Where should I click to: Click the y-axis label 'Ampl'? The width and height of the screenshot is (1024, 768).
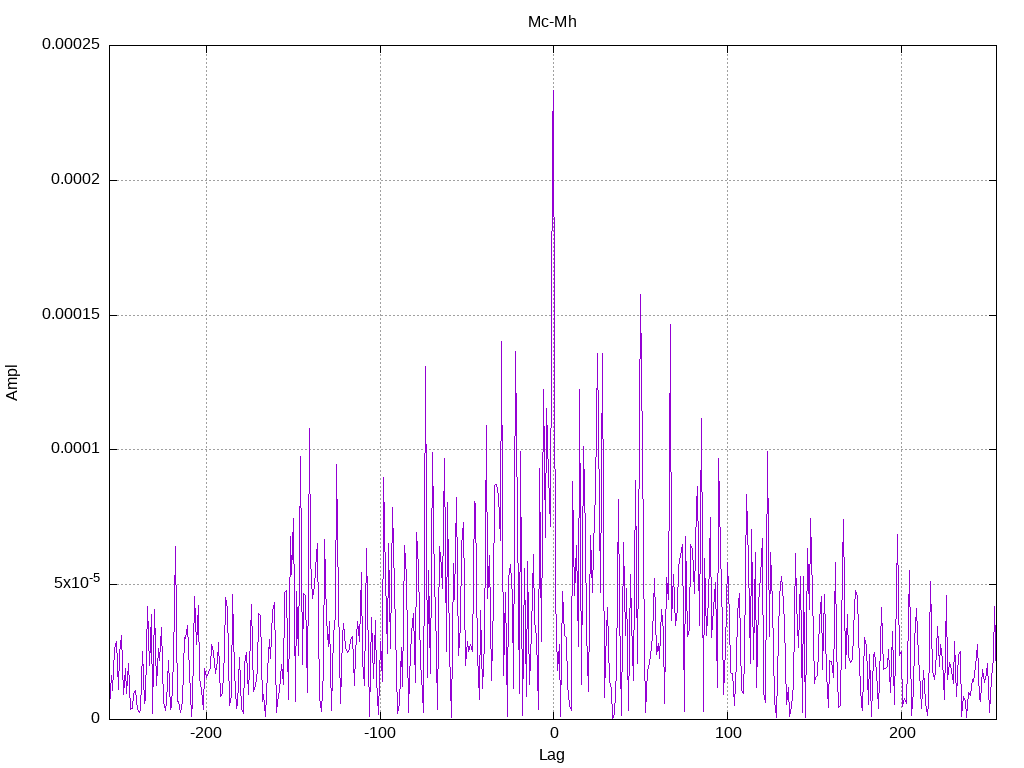12,383
